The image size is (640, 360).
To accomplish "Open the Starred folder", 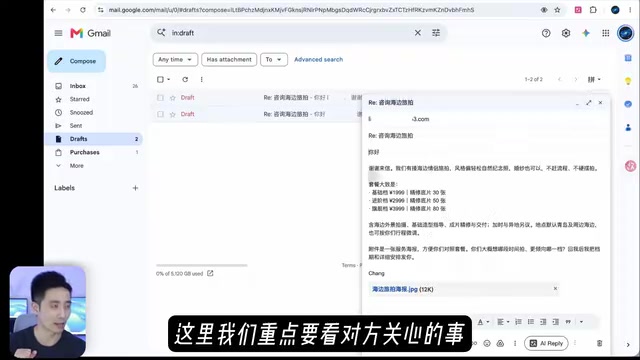I will [x=79, y=99].
